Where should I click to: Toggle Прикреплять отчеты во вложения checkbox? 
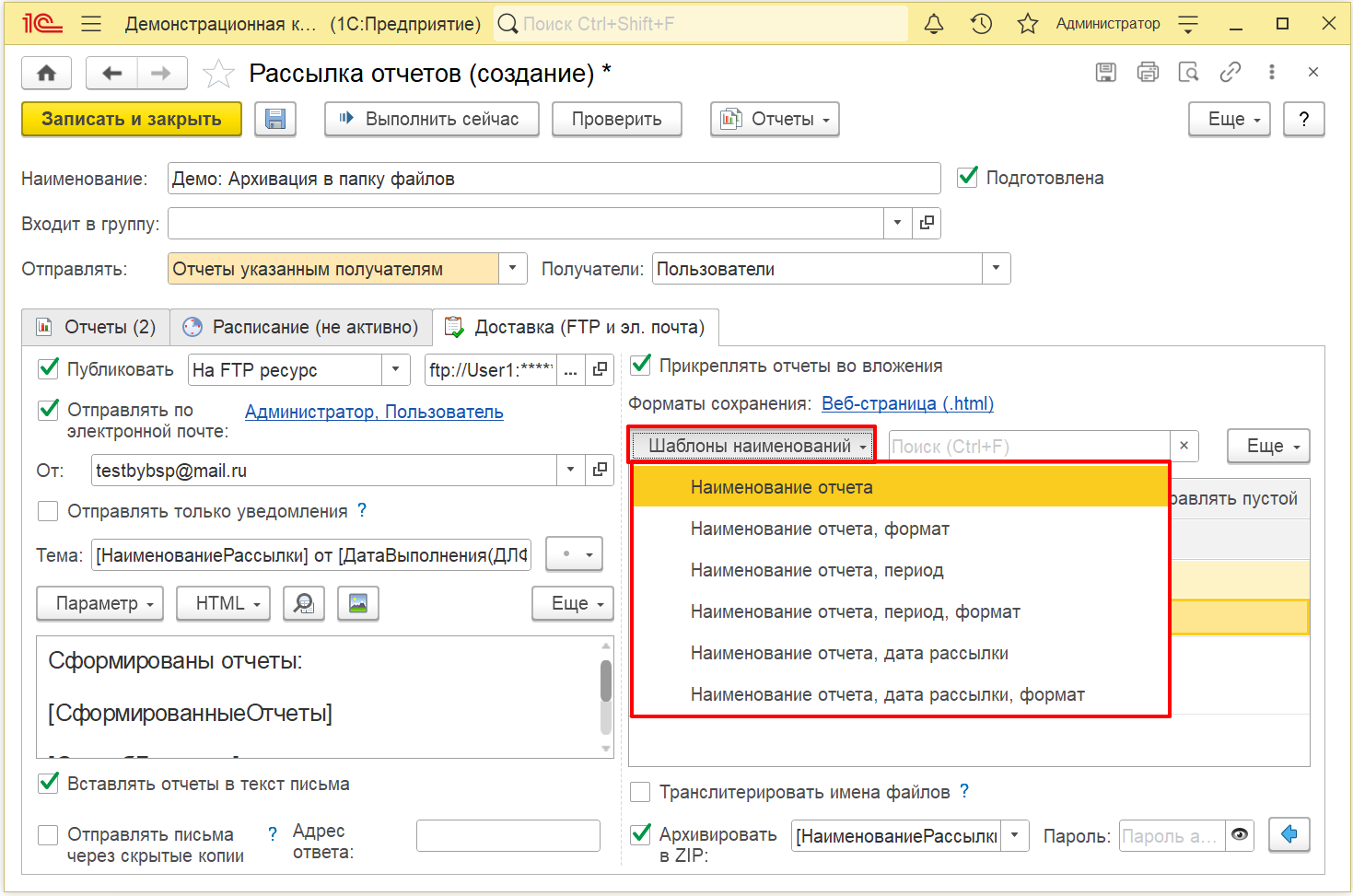point(641,365)
